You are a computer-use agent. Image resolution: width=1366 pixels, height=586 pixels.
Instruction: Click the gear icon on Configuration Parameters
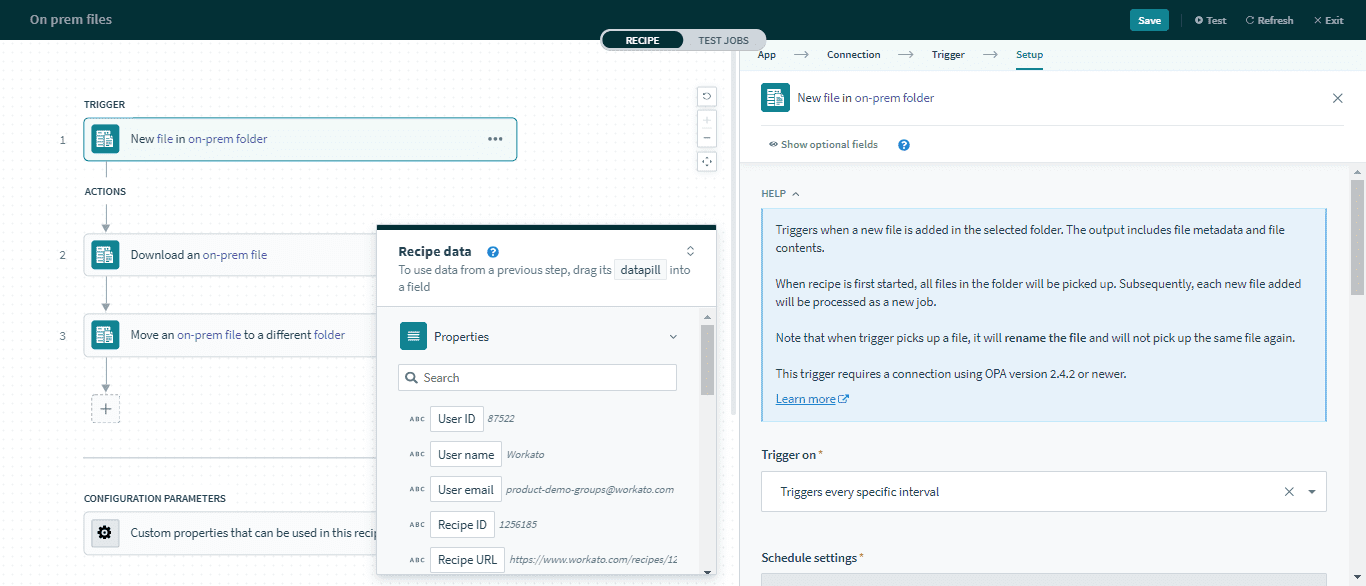tap(105, 532)
